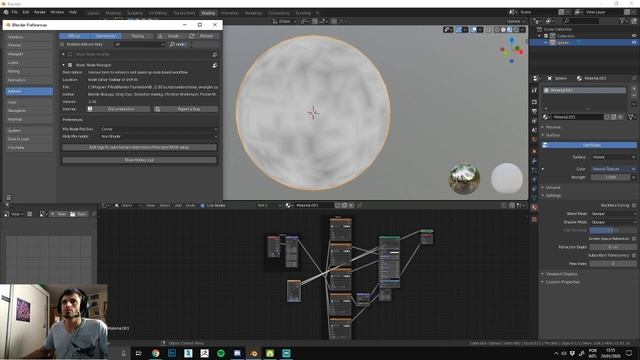
Task: Select Interface in Preferences sidebar
Action: (29, 37)
